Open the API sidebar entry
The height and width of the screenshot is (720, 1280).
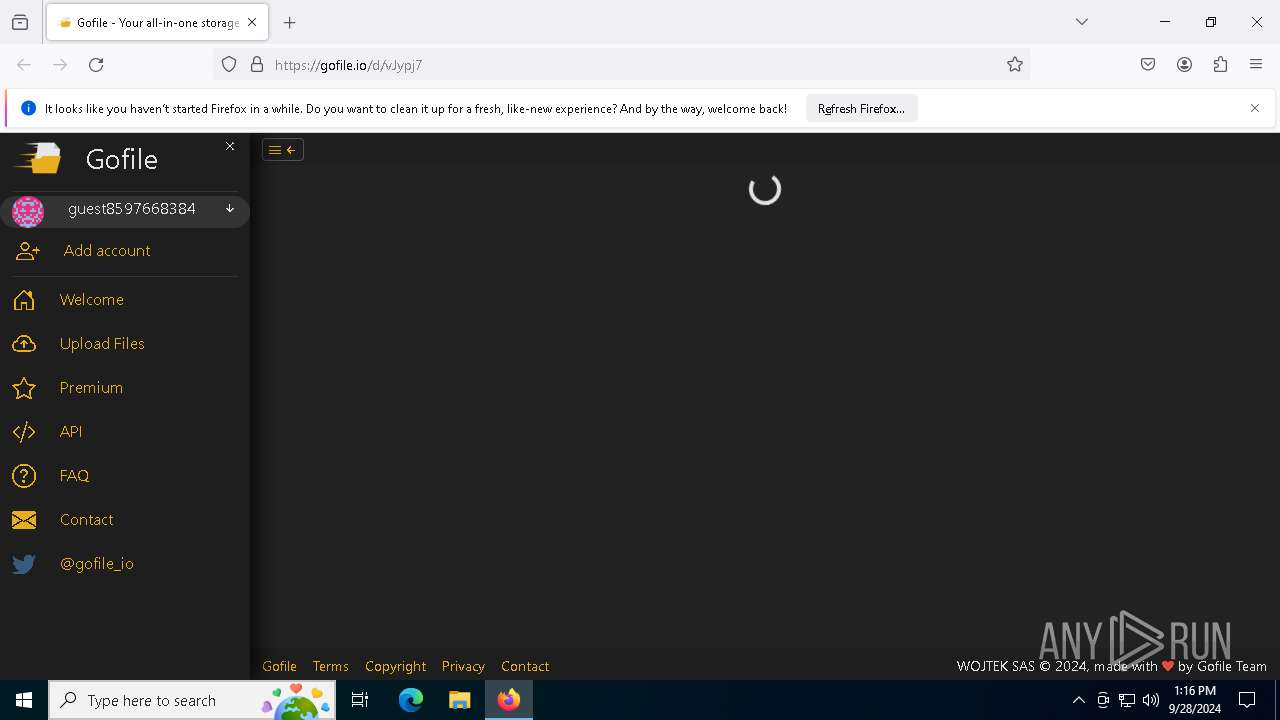71,432
